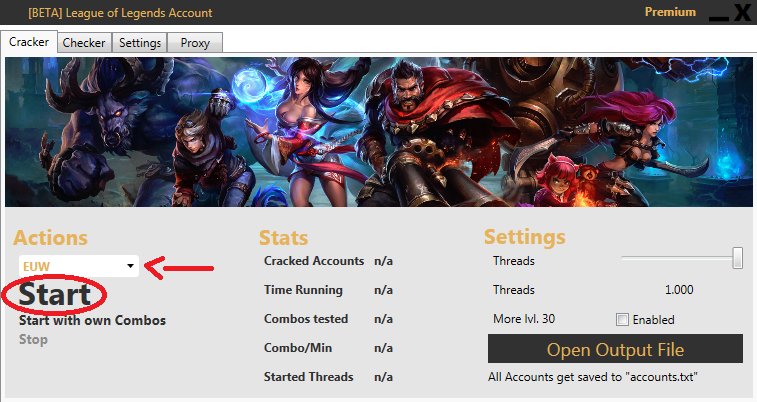
Task: Click the 1.000 threads value
Action: pyautogui.click(x=679, y=290)
